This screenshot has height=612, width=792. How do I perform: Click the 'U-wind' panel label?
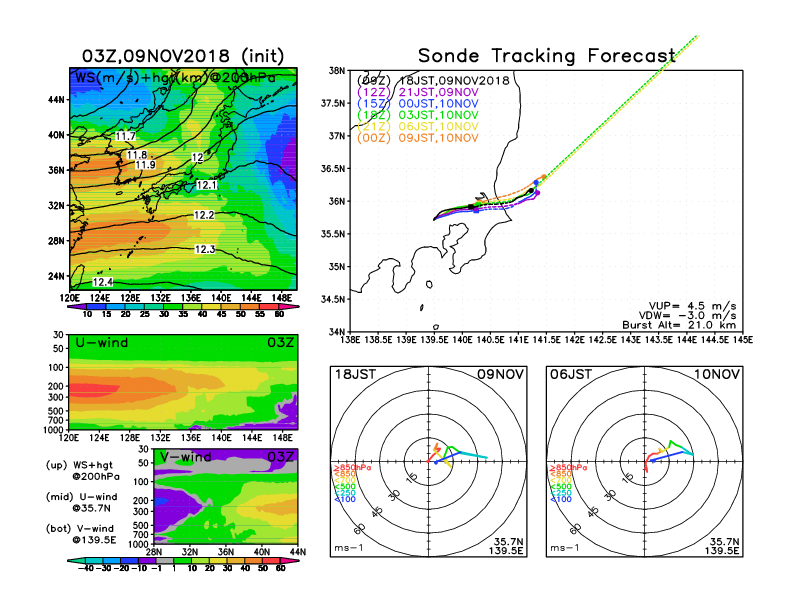click(102, 343)
